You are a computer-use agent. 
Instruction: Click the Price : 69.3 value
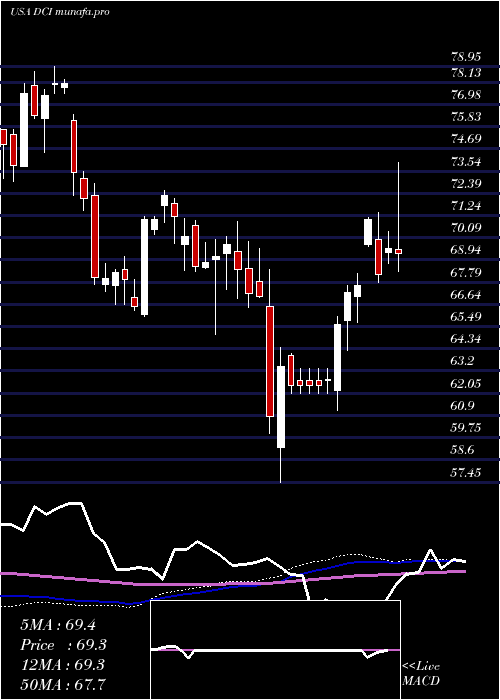63,645
